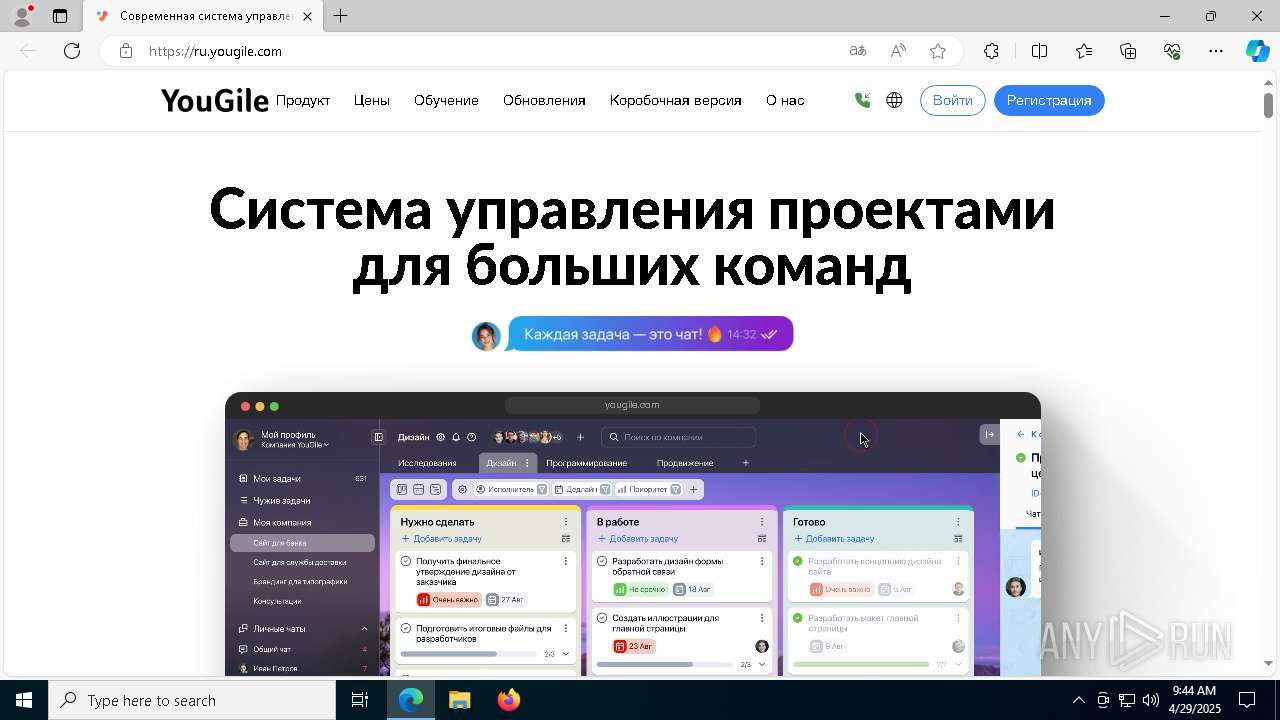The image size is (1280, 720).
Task: Open the Windows Start menu
Action: pos(24,700)
